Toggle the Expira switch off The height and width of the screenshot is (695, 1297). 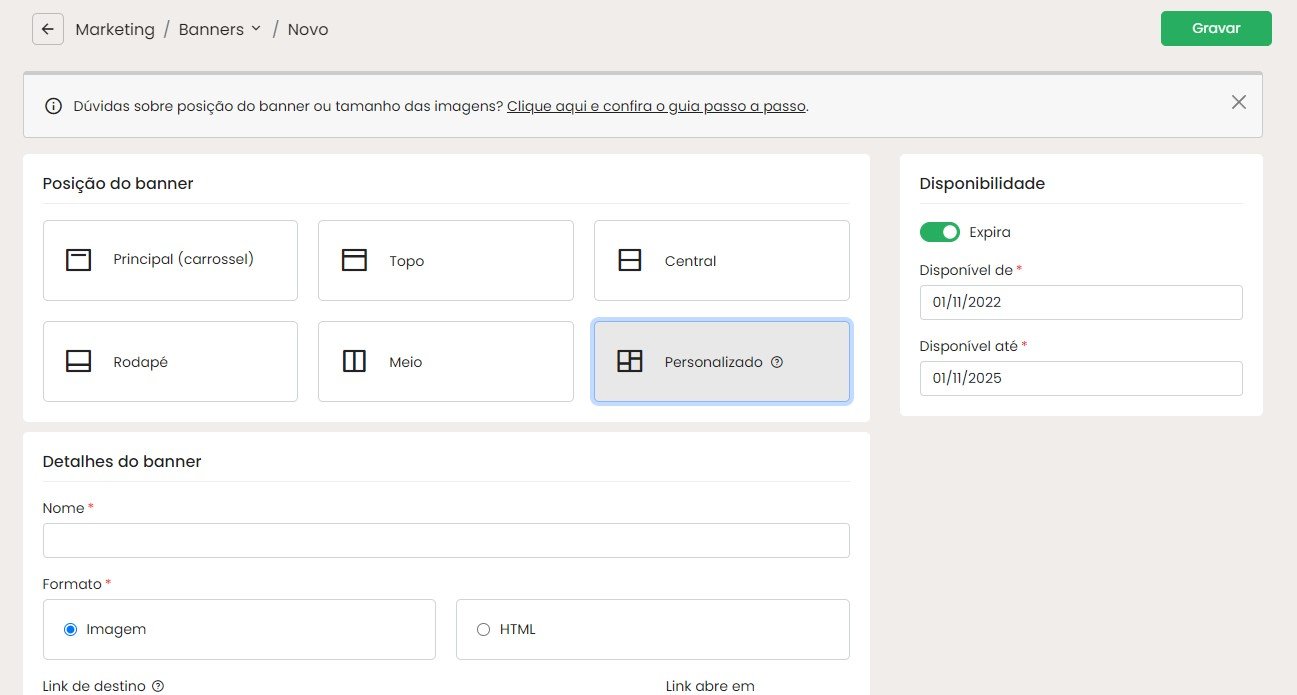point(939,232)
